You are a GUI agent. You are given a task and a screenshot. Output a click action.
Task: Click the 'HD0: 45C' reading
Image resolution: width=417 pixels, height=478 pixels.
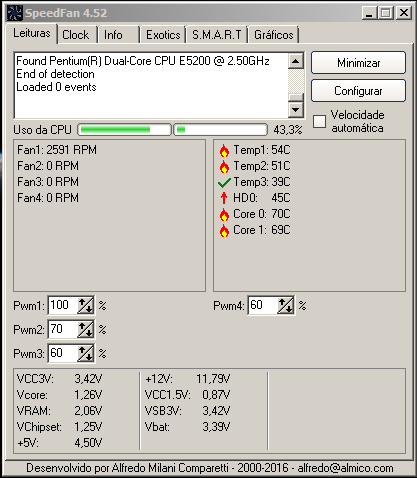pyautogui.click(x=262, y=198)
